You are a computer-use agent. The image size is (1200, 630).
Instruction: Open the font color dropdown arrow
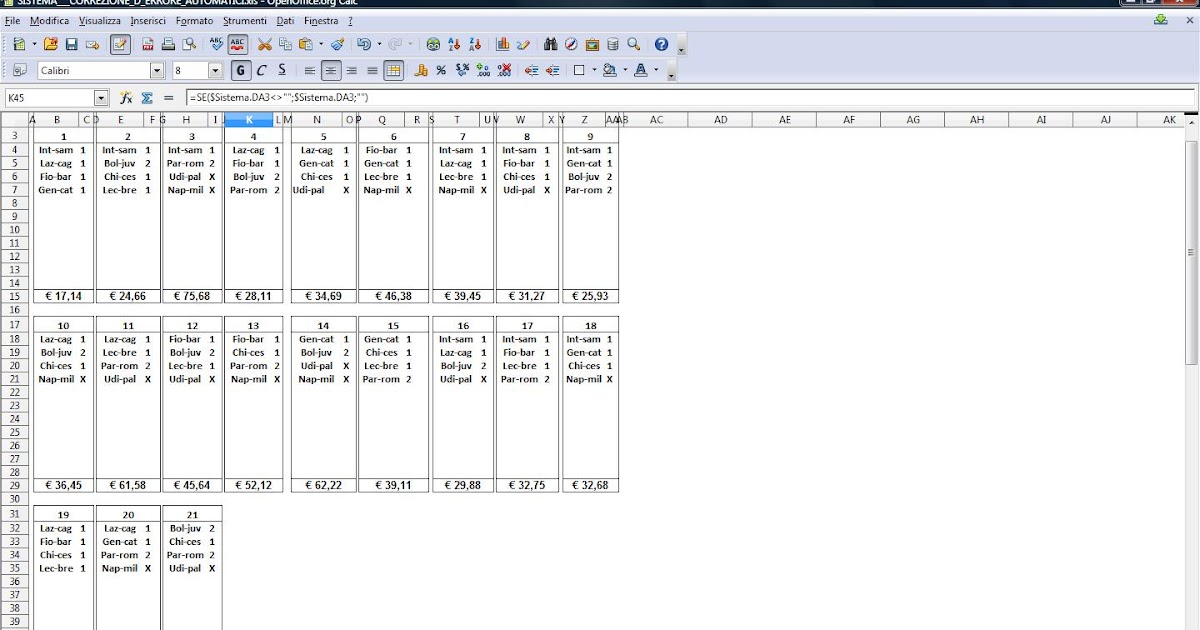pos(656,70)
